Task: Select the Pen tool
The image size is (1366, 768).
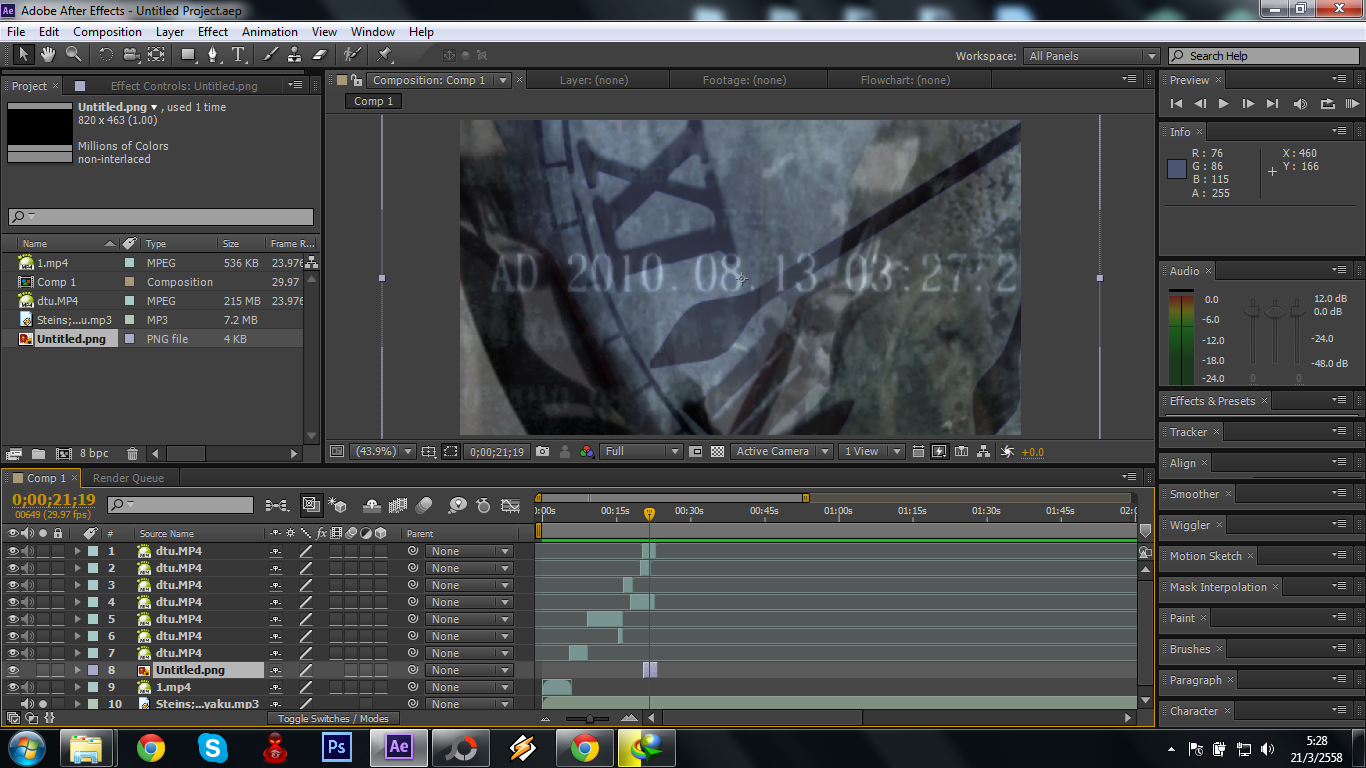Action: (x=213, y=54)
